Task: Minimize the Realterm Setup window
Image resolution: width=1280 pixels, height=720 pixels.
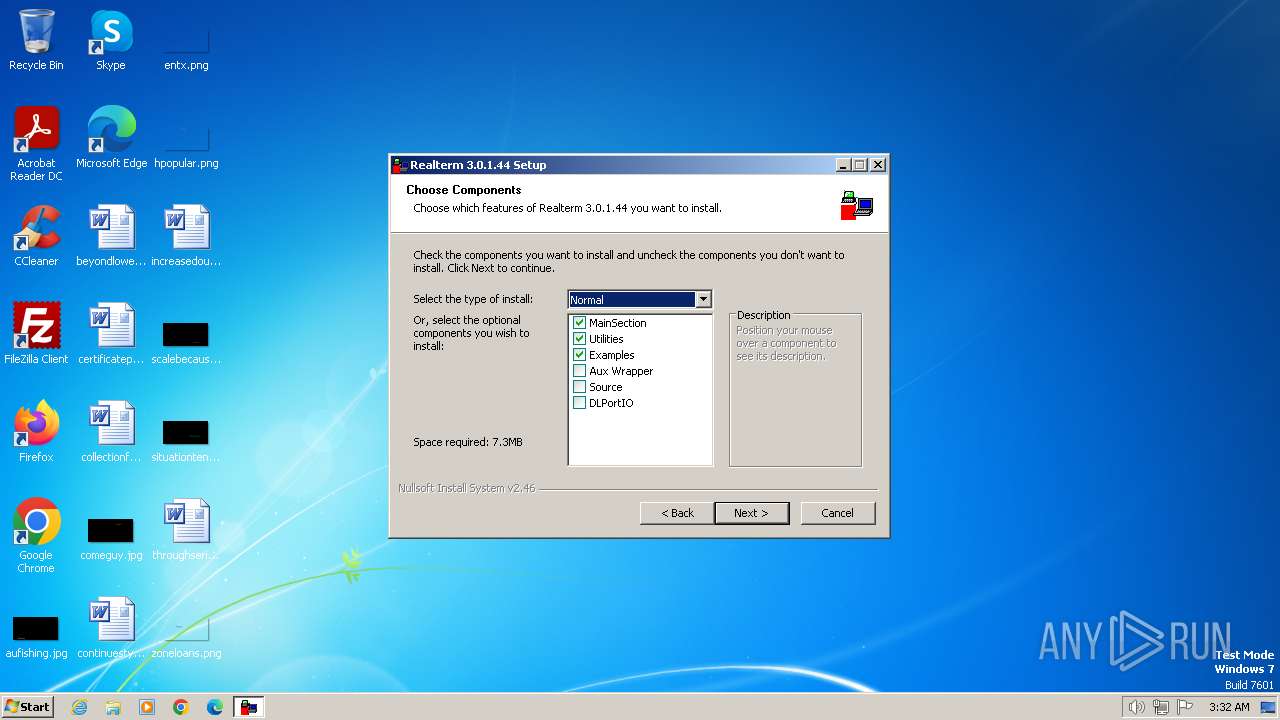Action: [x=843, y=165]
